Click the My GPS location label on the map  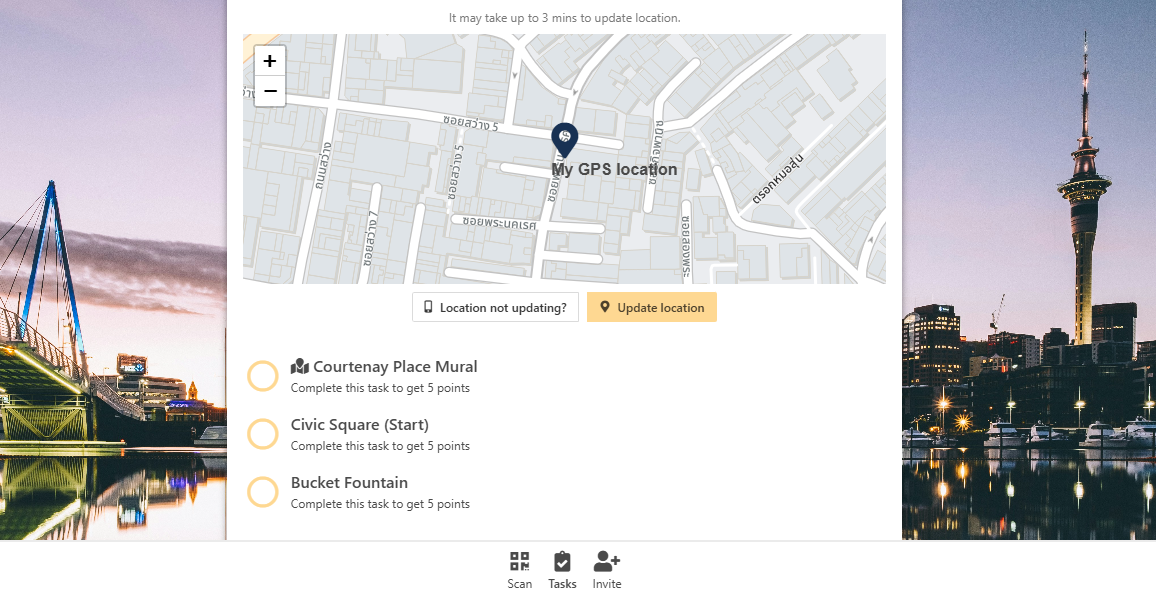614,169
